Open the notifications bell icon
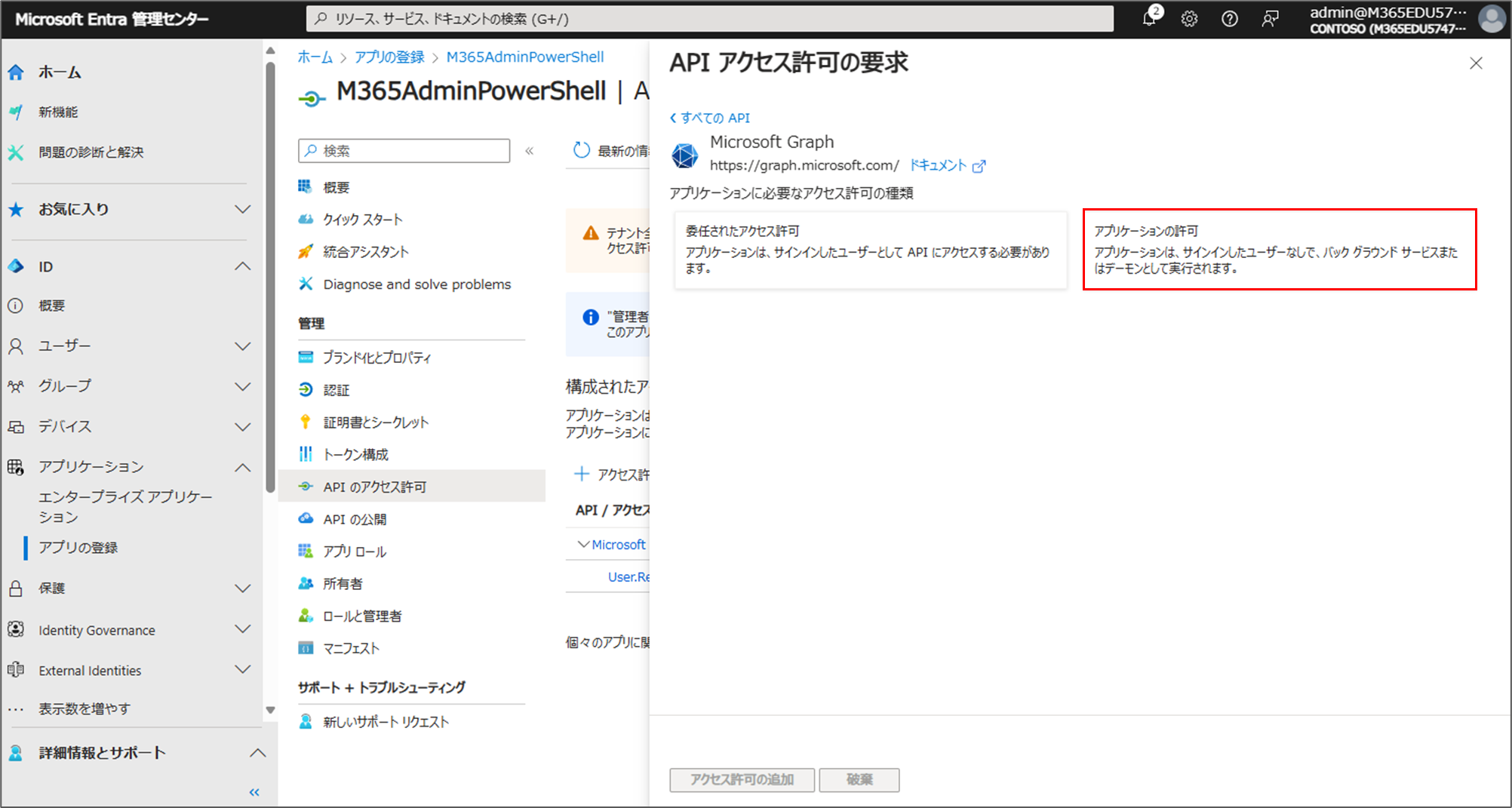 point(1150,18)
